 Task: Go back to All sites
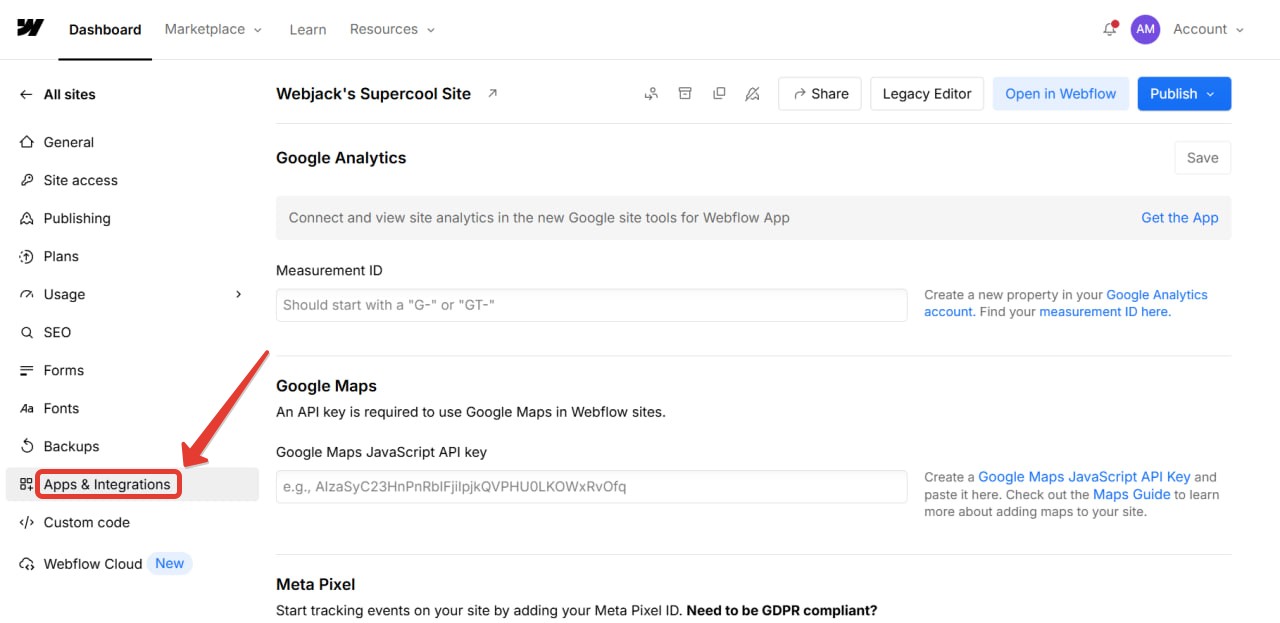(x=69, y=94)
